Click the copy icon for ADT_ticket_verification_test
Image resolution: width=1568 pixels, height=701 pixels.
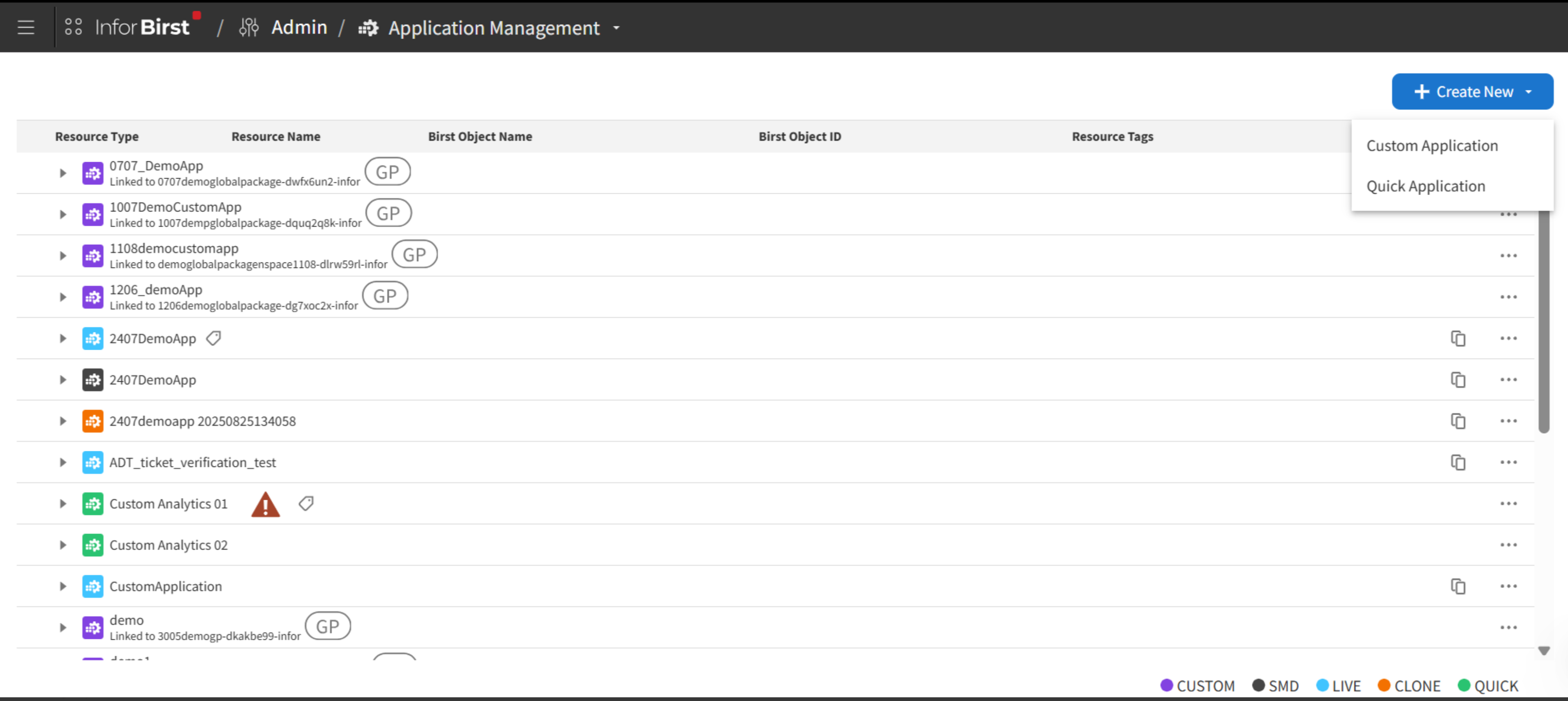tap(1458, 462)
